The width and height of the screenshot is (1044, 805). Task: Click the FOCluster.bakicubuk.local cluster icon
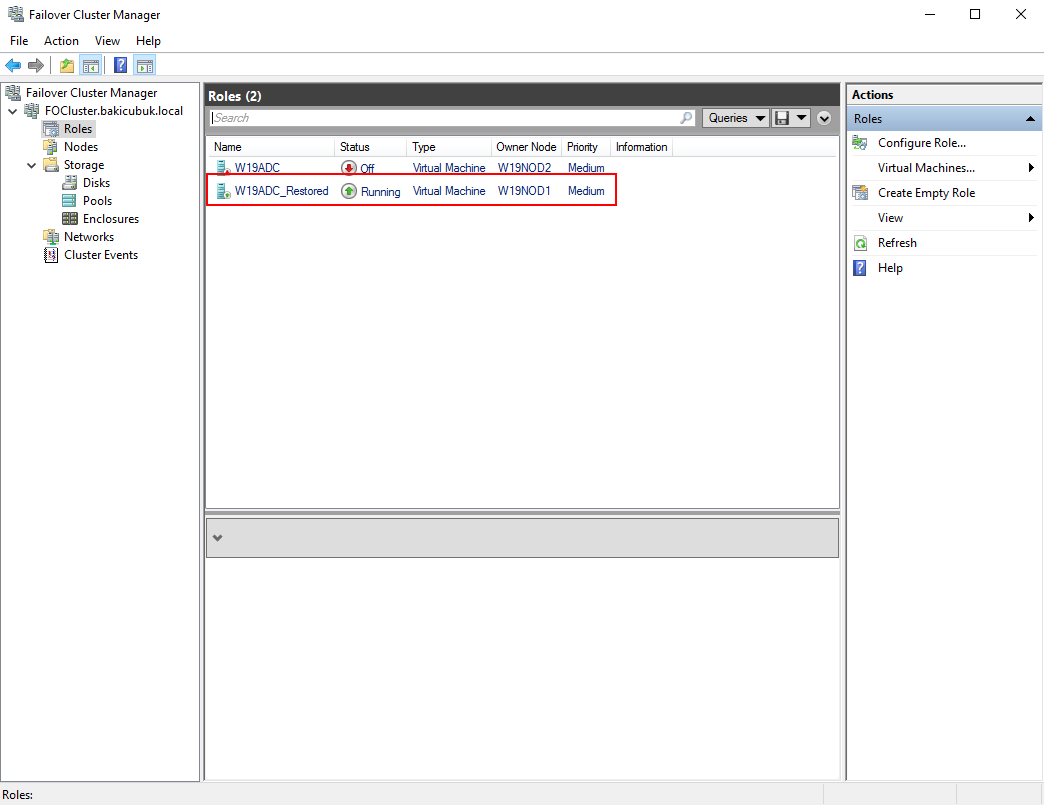click(31, 111)
